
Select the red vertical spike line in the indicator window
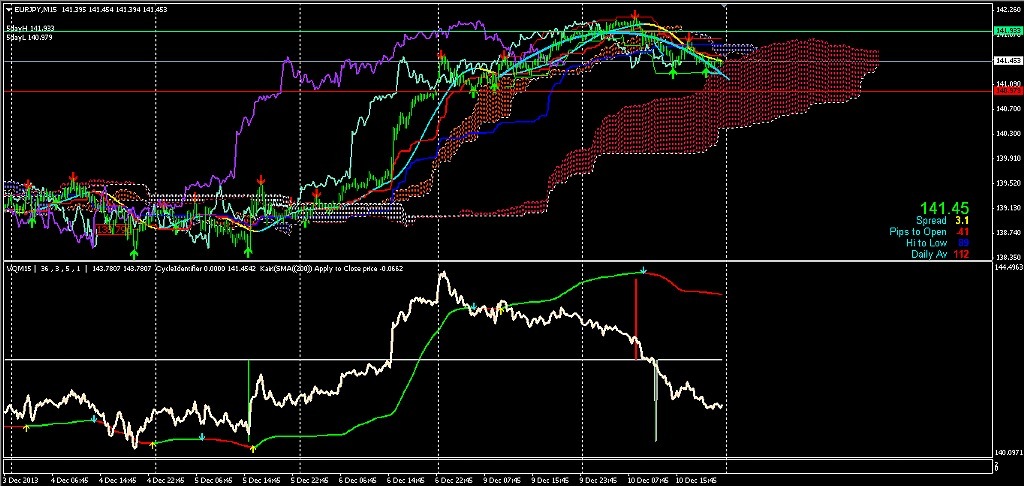point(636,317)
